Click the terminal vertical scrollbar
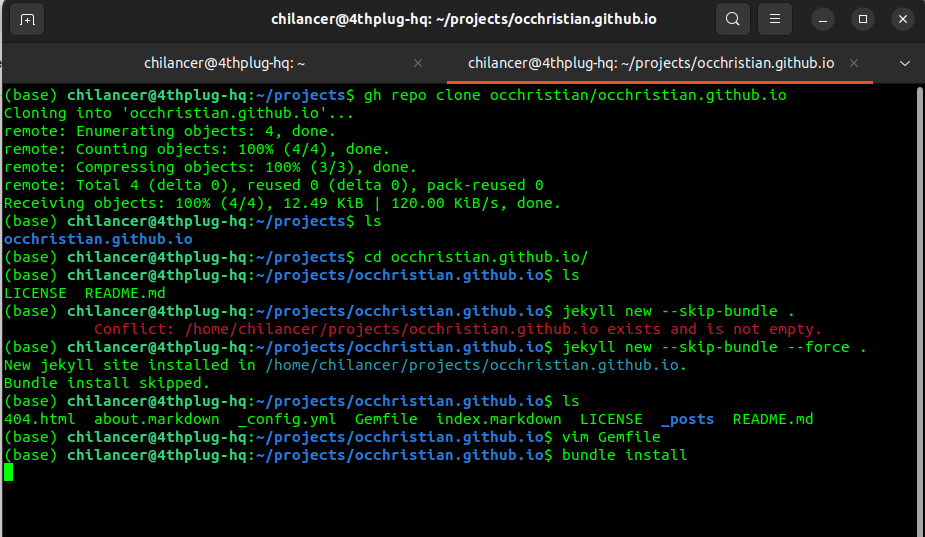Image resolution: width=925 pixels, height=537 pixels. point(920,310)
